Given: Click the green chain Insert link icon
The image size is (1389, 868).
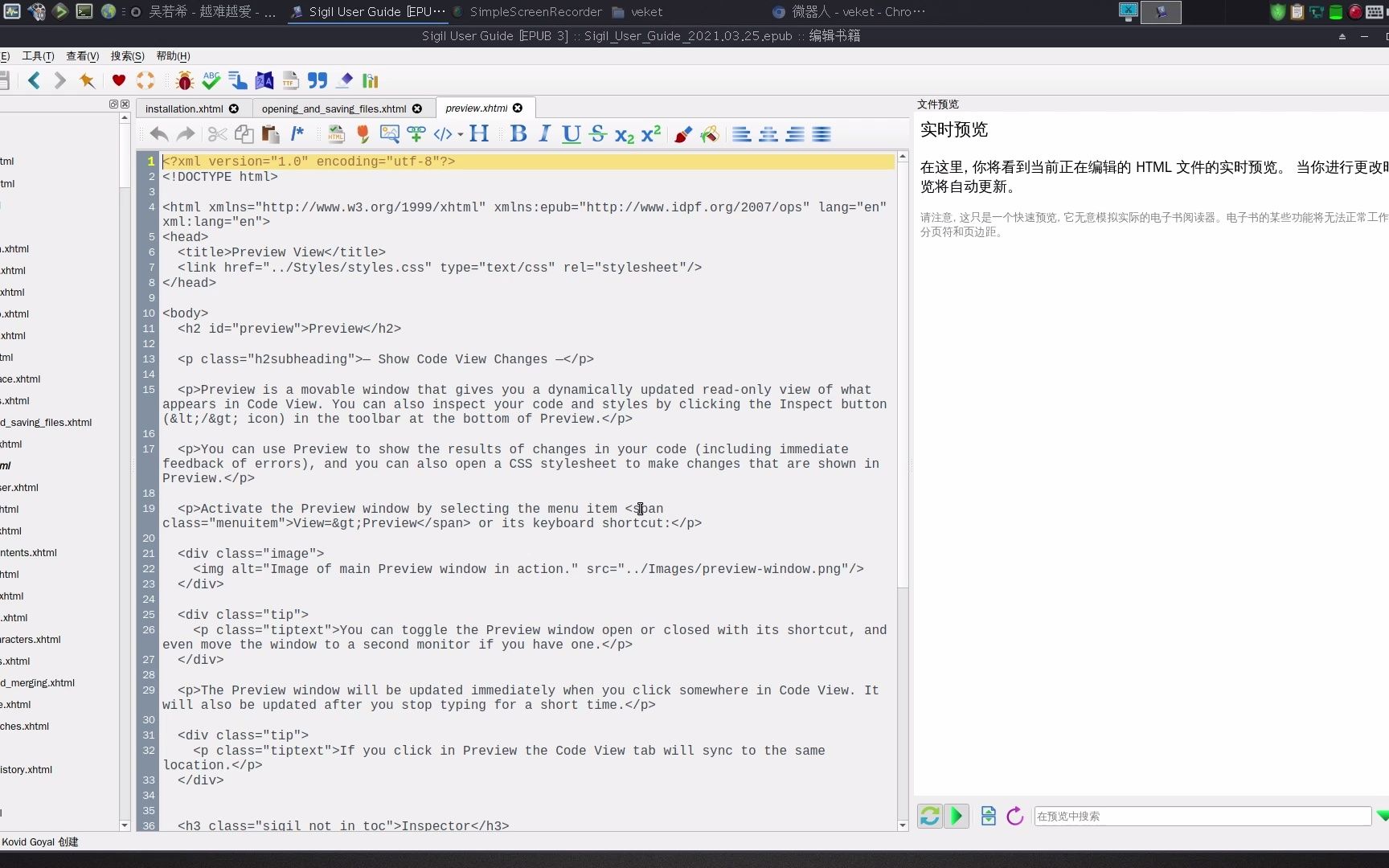Looking at the screenshot, I should tap(416, 134).
